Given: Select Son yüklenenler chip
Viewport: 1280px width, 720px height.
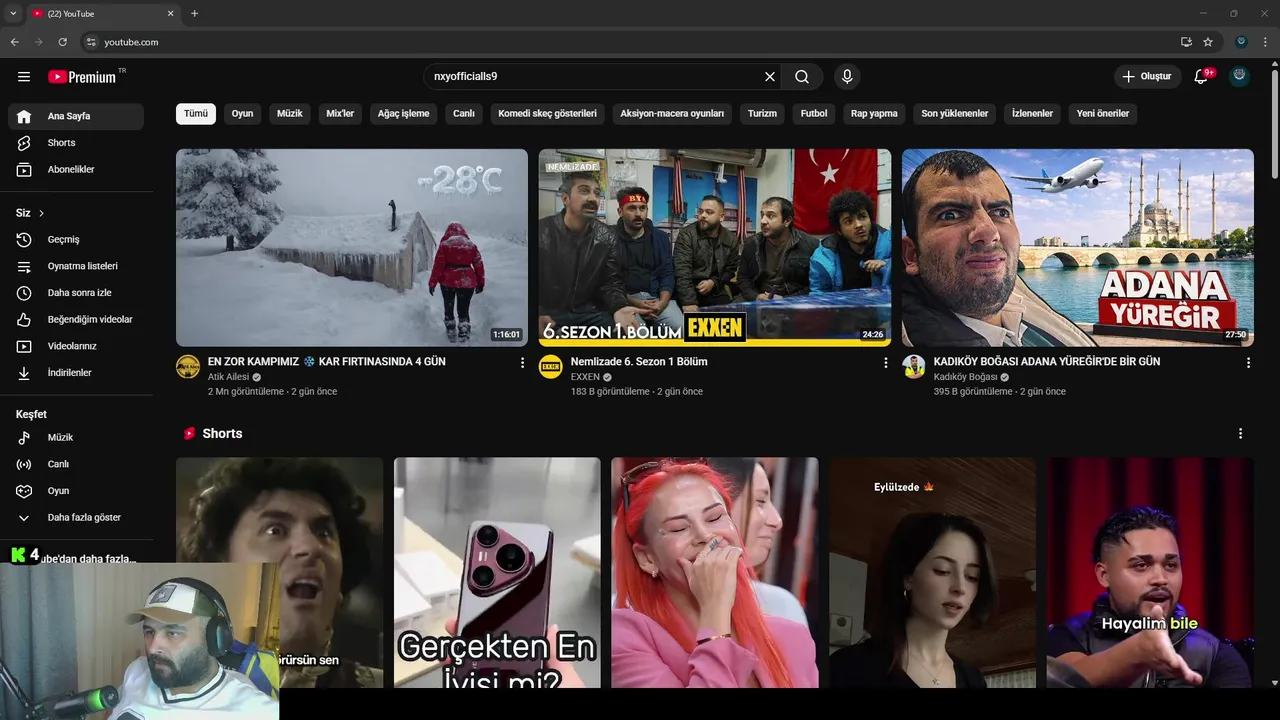Looking at the screenshot, I should tap(955, 114).
